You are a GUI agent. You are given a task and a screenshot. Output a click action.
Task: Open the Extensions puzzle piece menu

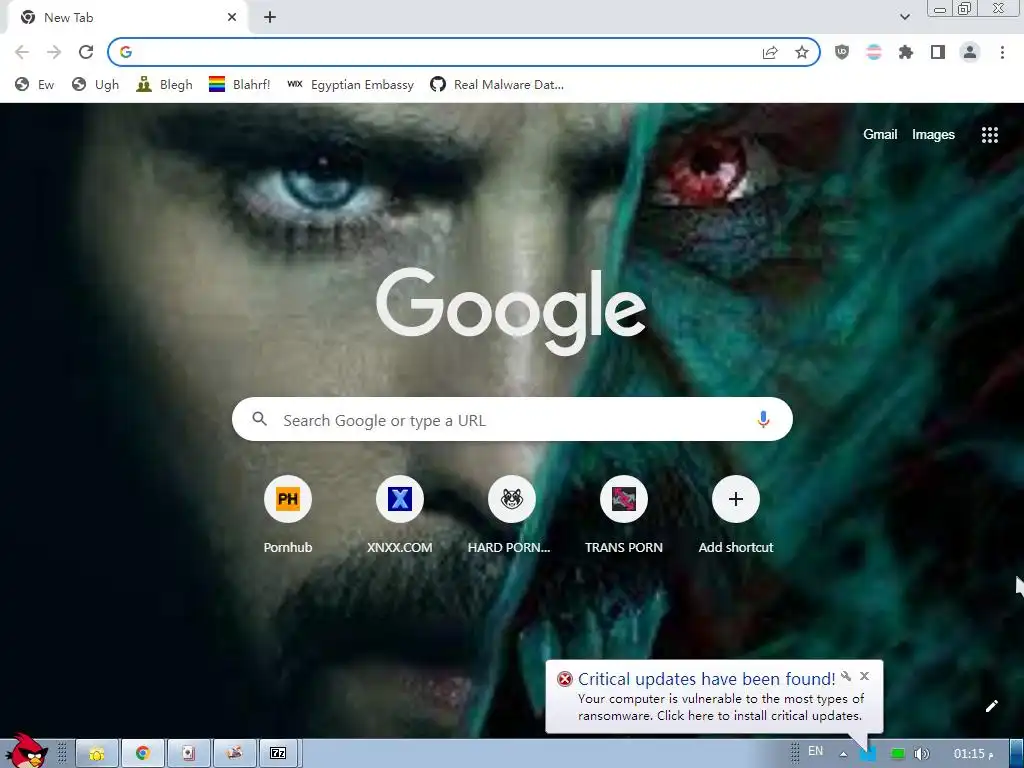(906, 52)
